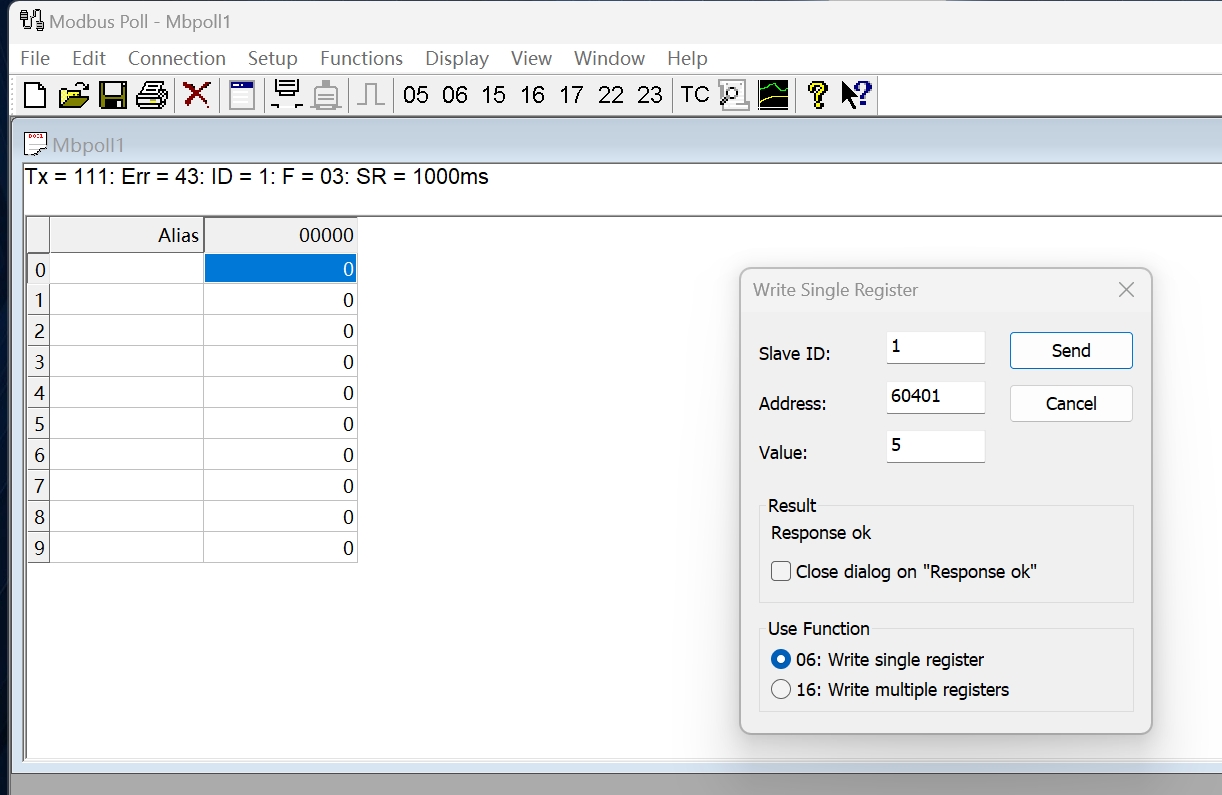Click the Open folder toolbar icon
This screenshot has width=1222, height=795.
(x=74, y=95)
